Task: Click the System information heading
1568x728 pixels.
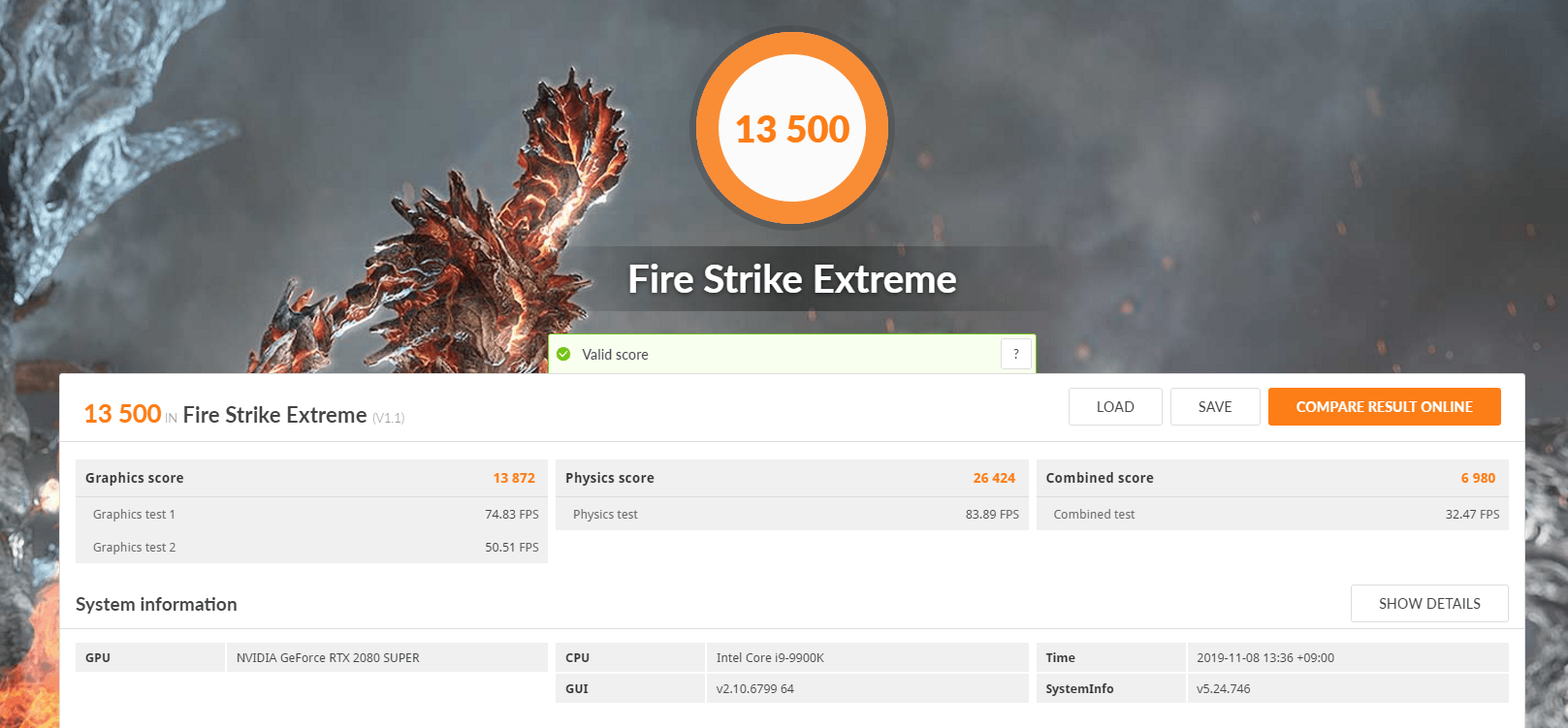Action: click(156, 604)
